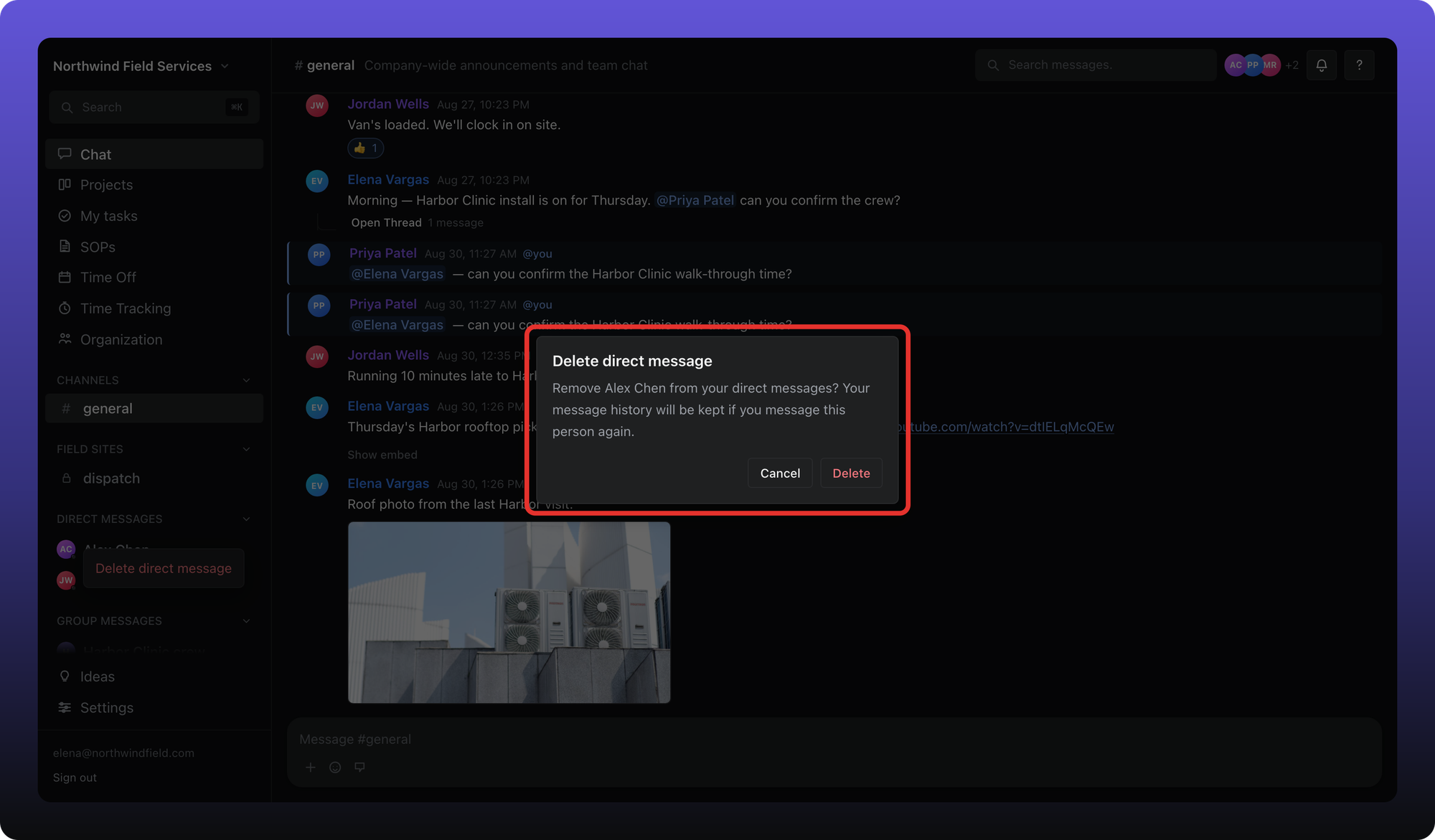Open the rooftop HVAC photo thumbnail
This screenshot has width=1435, height=840.
tap(509, 613)
